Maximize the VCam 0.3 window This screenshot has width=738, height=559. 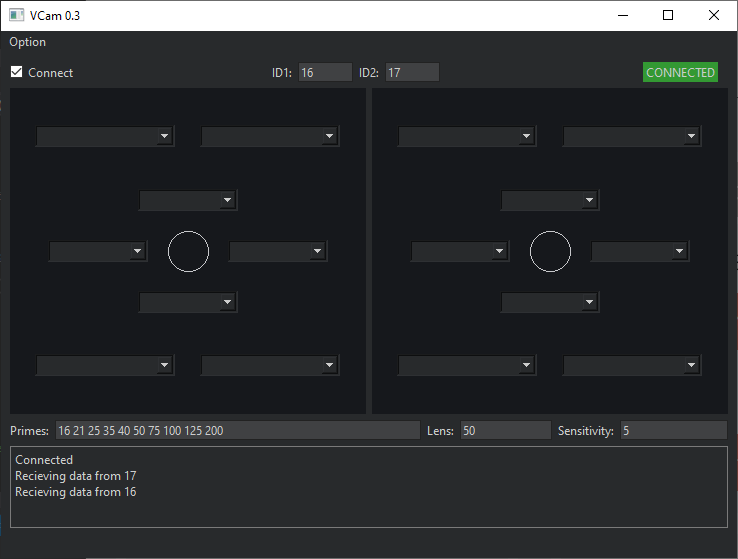click(x=667, y=16)
